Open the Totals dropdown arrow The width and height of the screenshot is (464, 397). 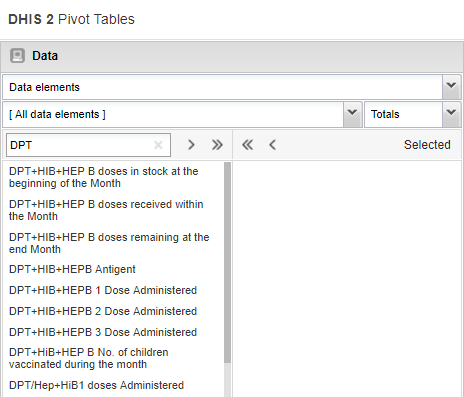coord(452,114)
